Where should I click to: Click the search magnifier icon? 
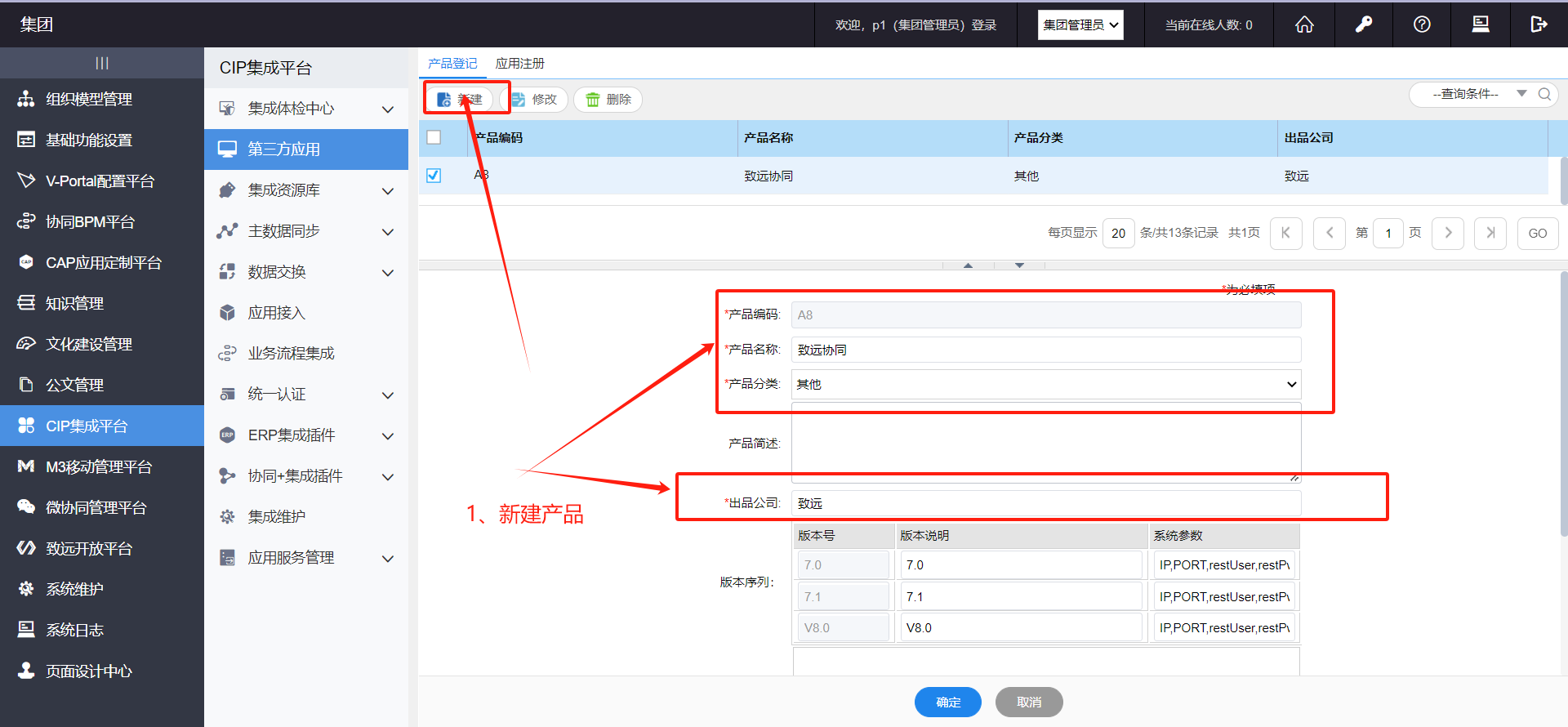click(x=1544, y=94)
